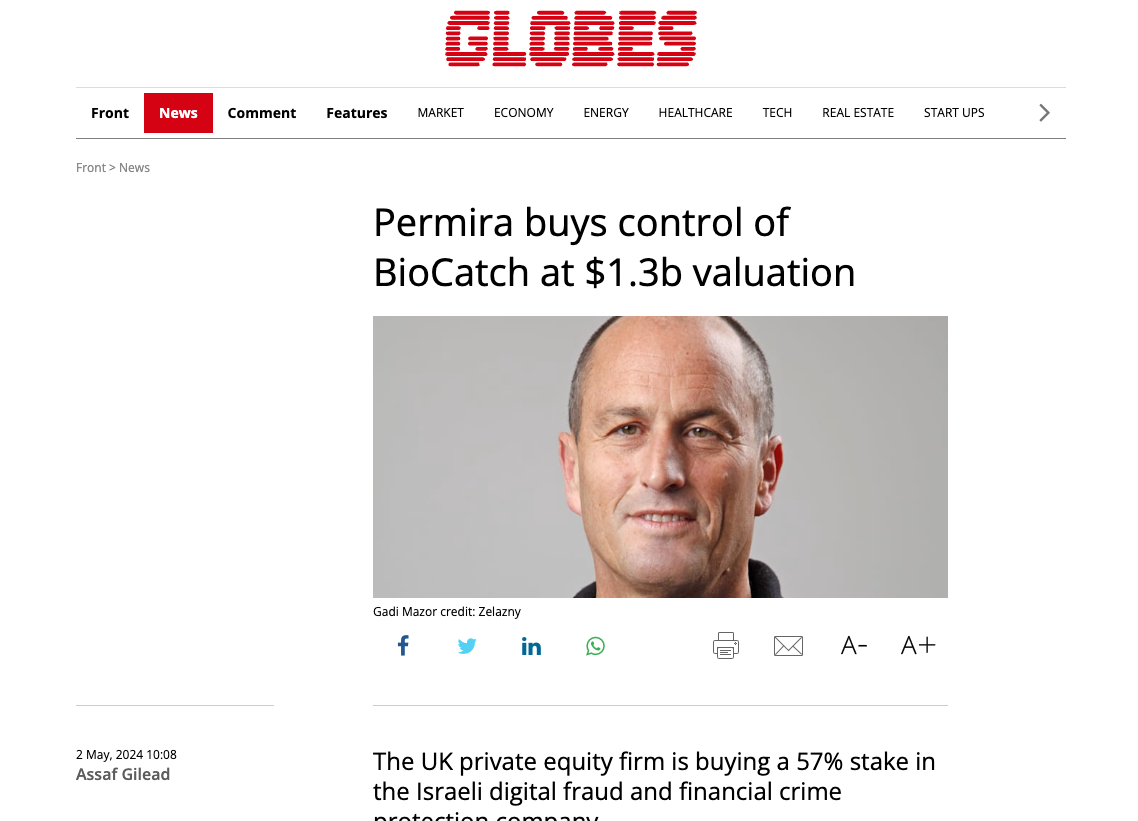
Task: Click the Globes logo
Action: pos(570,39)
